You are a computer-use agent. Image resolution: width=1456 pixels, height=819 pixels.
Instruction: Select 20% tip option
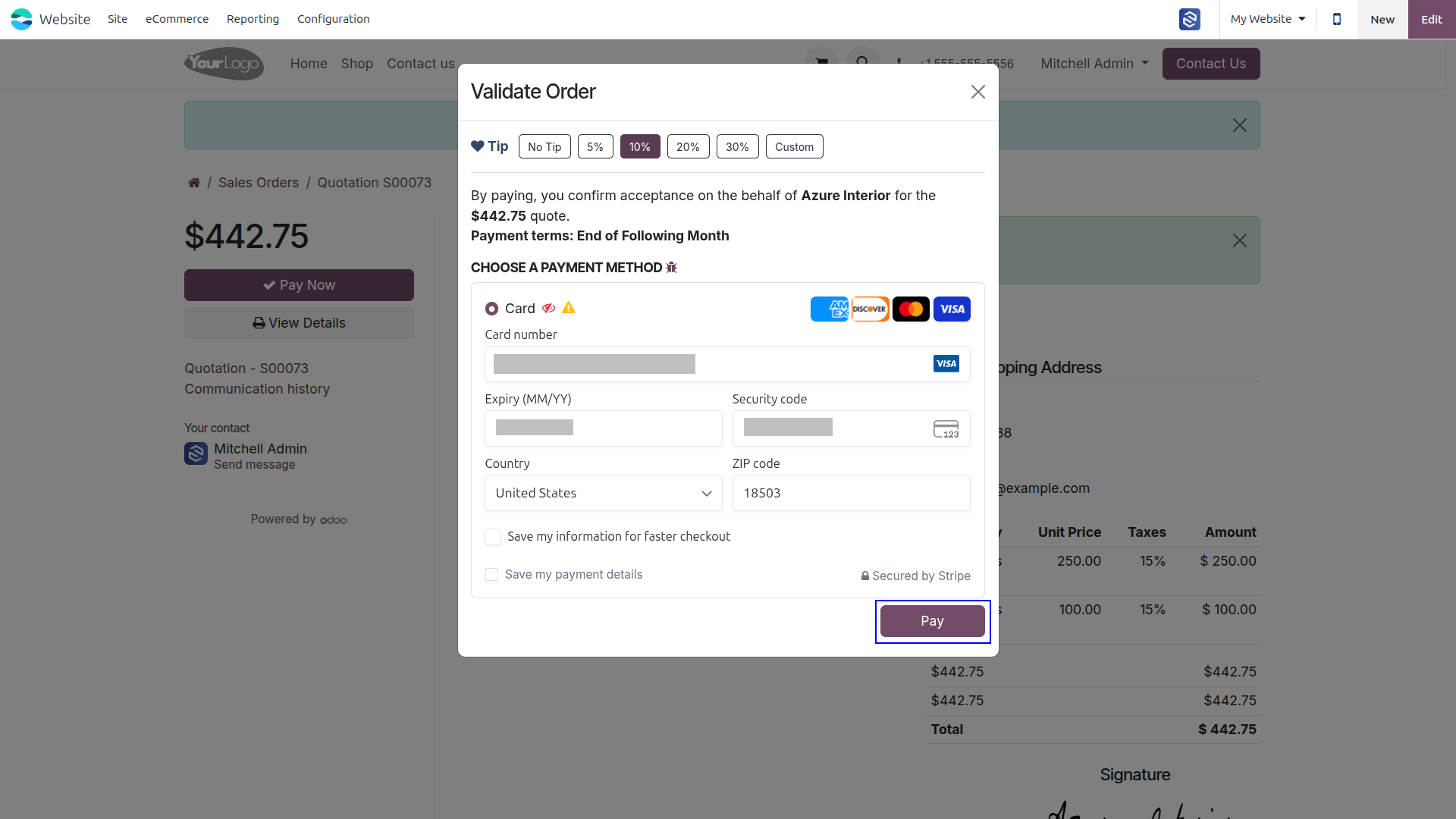pos(689,146)
